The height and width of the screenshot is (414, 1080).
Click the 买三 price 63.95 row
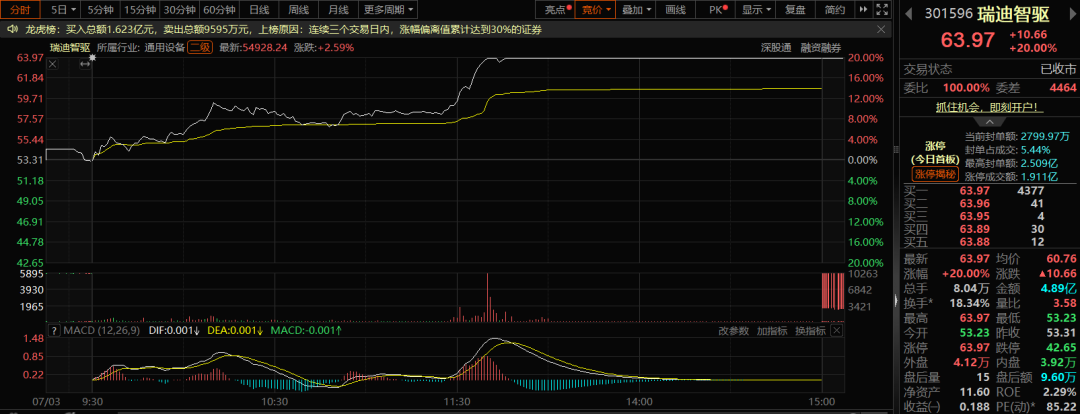pyautogui.click(x=990, y=216)
